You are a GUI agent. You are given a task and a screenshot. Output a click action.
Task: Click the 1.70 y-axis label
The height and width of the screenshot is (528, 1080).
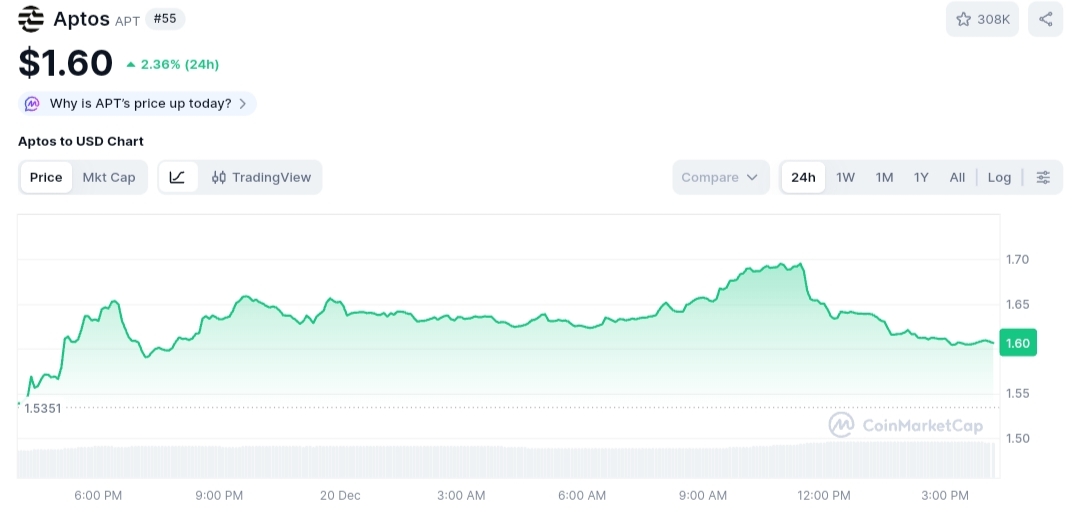pos(1017,260)
